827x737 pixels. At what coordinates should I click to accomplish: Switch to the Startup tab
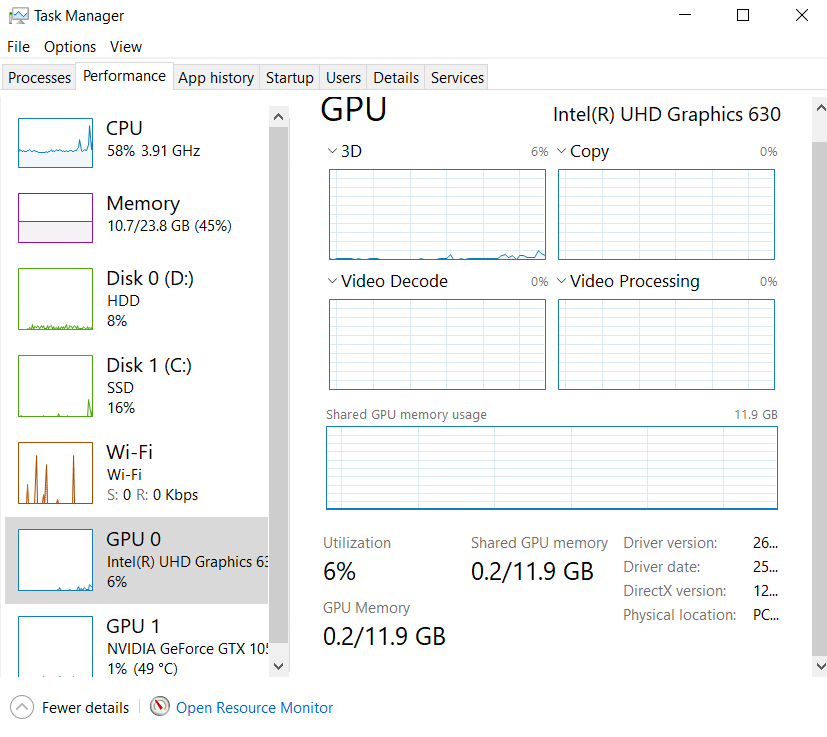click(290, 78)
